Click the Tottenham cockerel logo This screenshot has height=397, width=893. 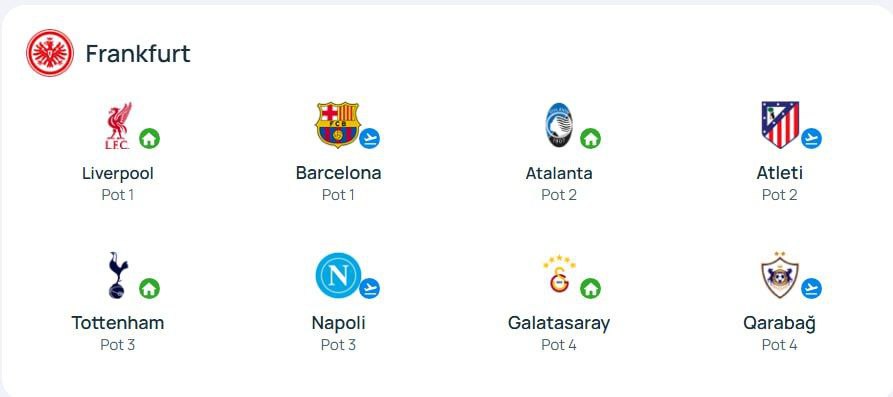(118, 276)
